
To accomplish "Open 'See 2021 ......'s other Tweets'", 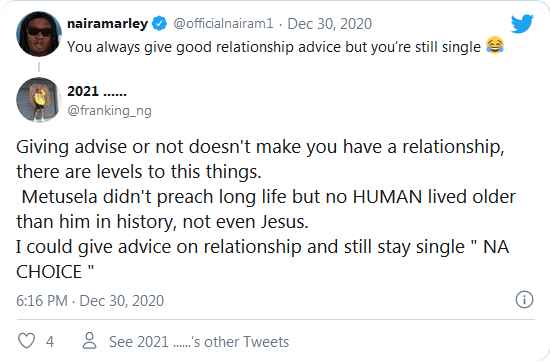I will tap(199, 342).
